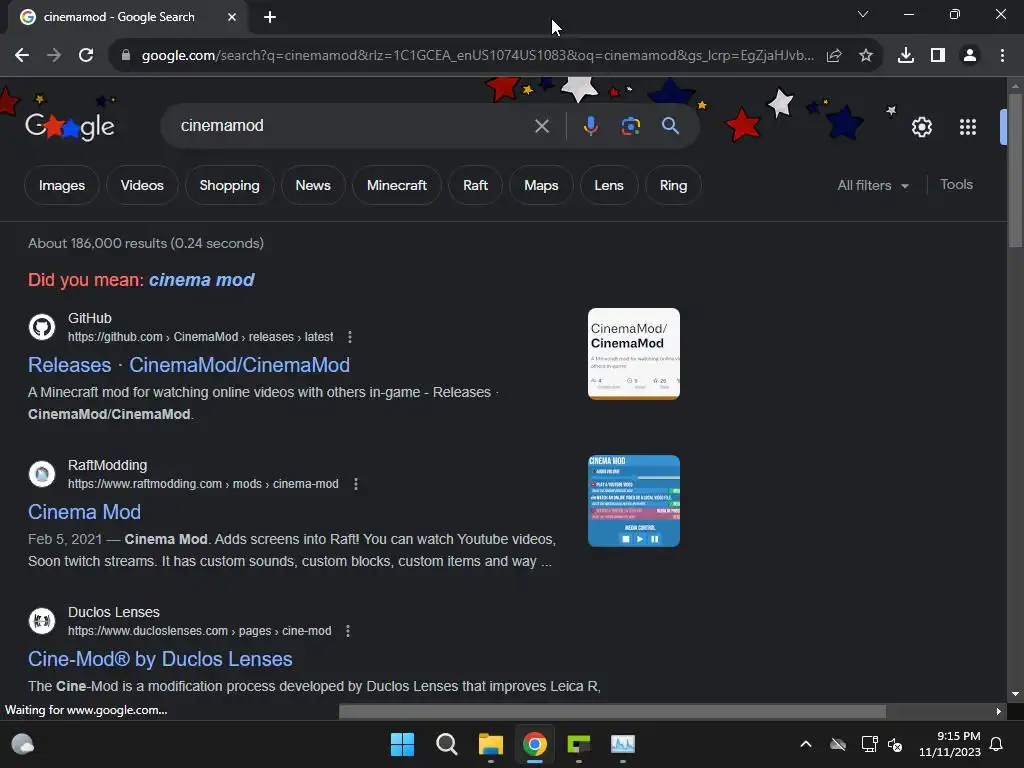Viewport: 1024px width, 768px height.
Task: Click the browser forward arrow
Action: pos(54,56)
